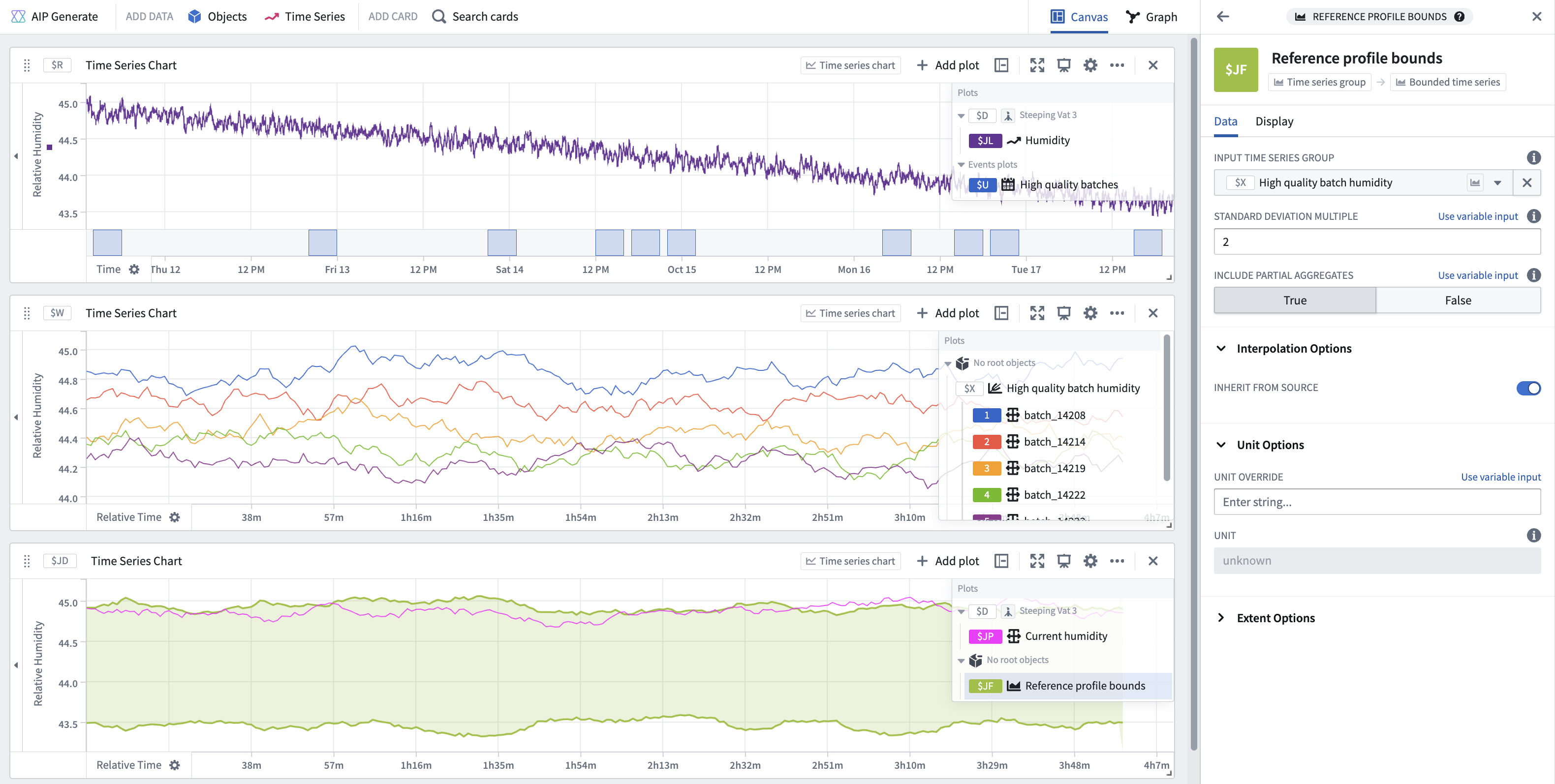
Task: Toggle the legend panel on $R chart
Action: (1001, 65)
